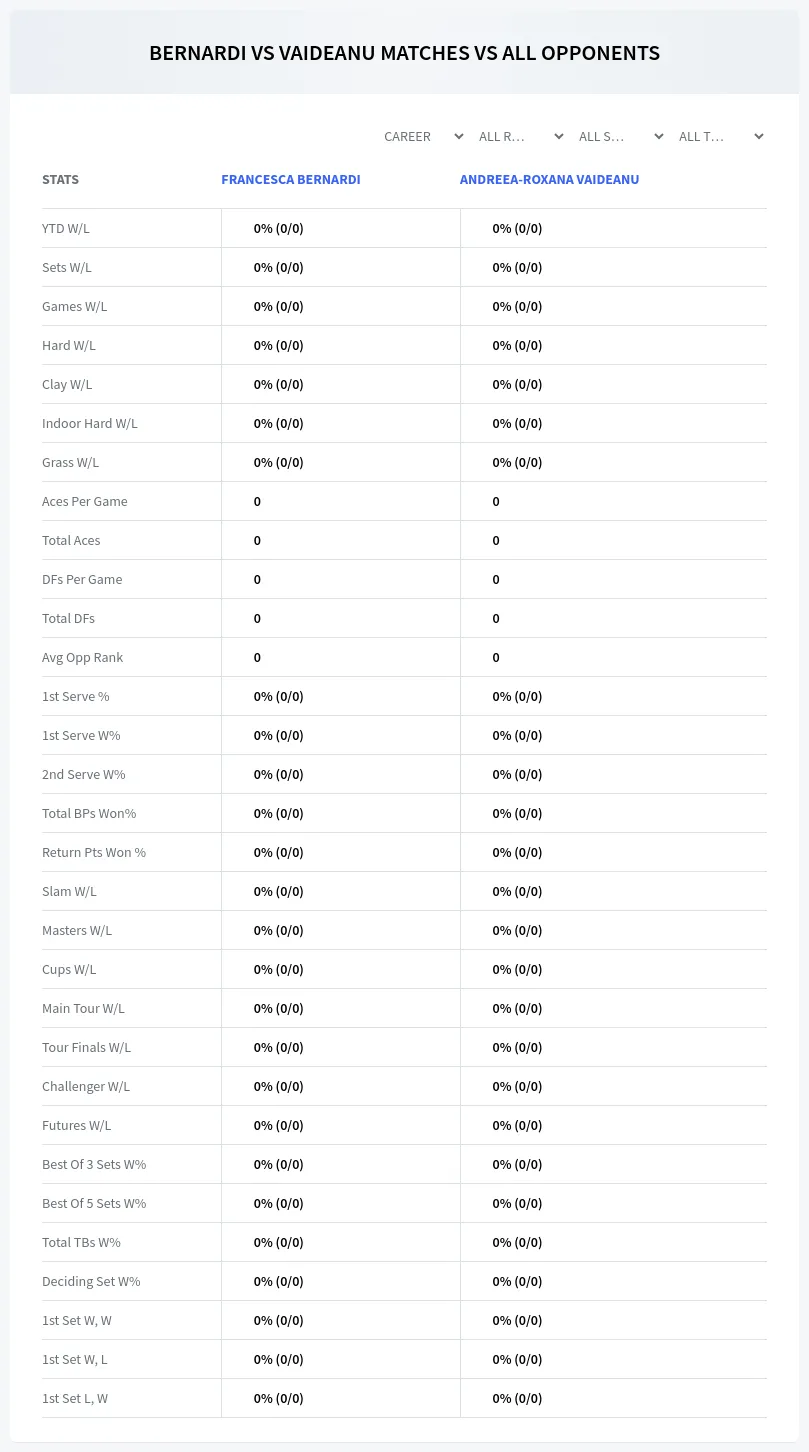Screen dimensions: 809x1452
Task: Click the Total Aces row label
Action: point(71,540)
